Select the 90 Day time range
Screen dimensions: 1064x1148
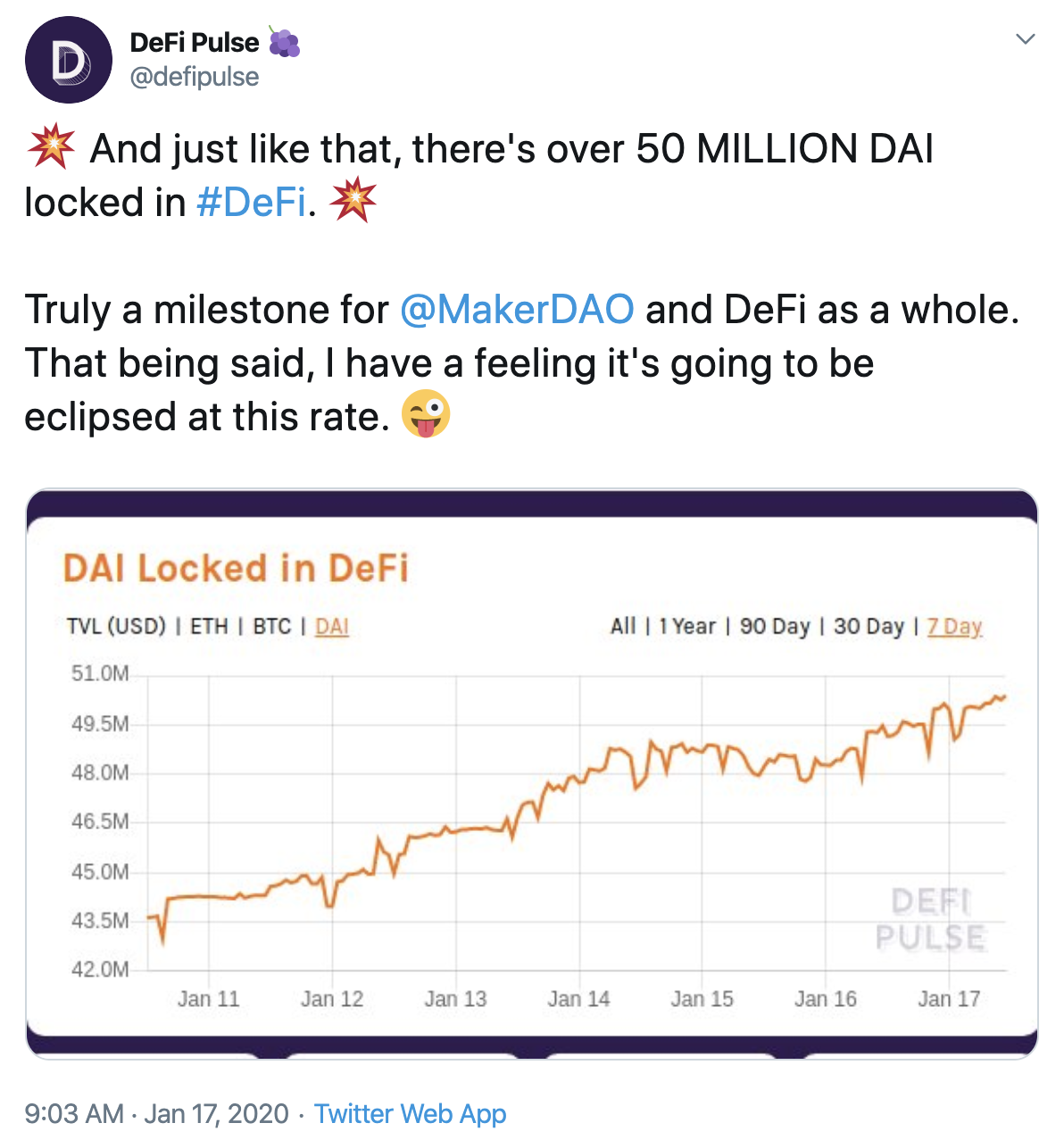(775, 627)
